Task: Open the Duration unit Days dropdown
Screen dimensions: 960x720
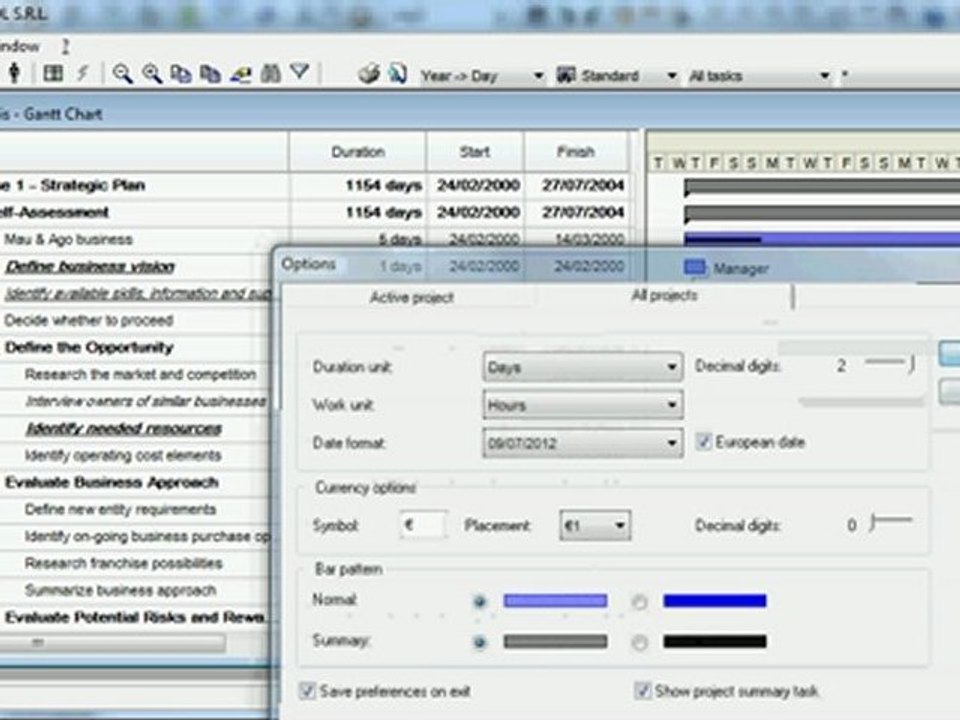Action: (582, 367)
